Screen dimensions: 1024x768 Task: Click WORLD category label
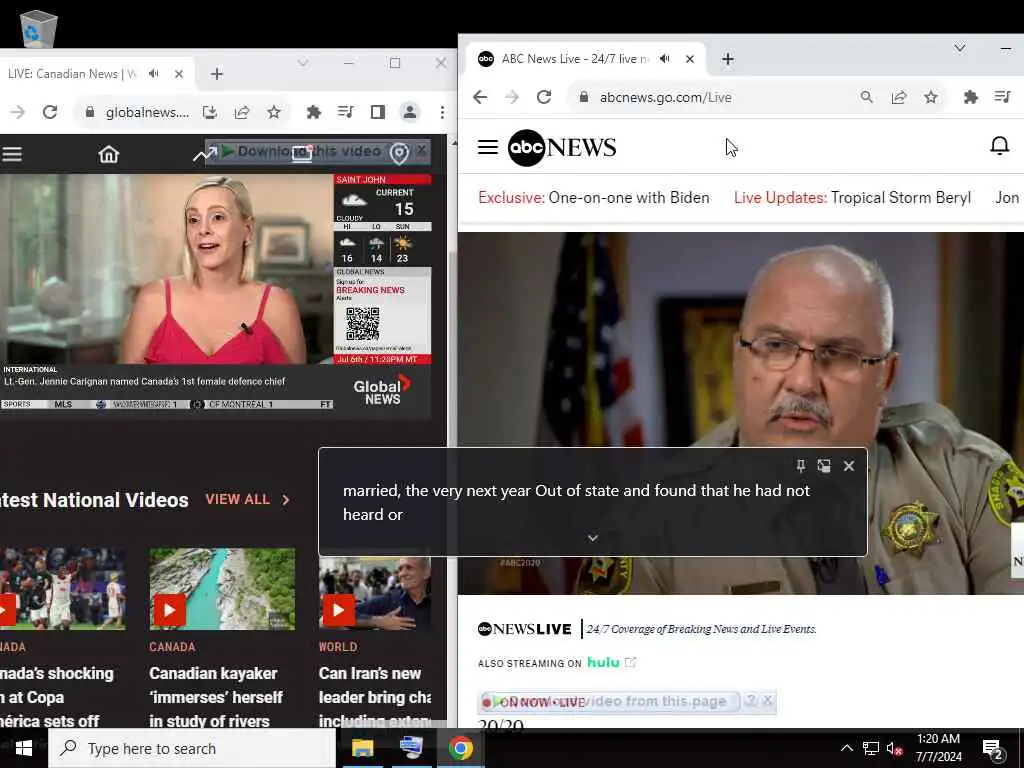[338, 647]
